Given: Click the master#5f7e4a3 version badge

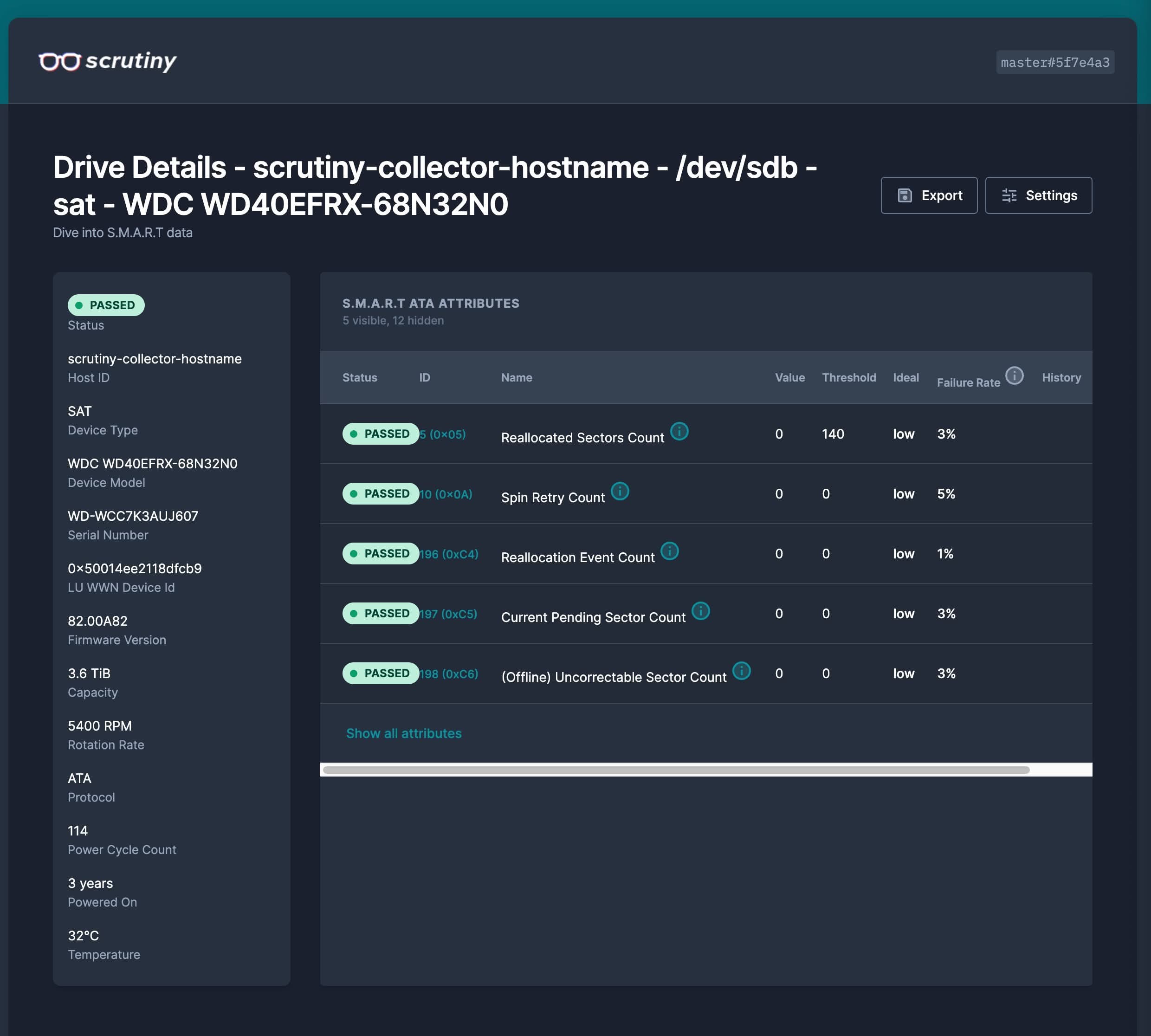Looking at the screenshot, I should (x=1055, y=62).
